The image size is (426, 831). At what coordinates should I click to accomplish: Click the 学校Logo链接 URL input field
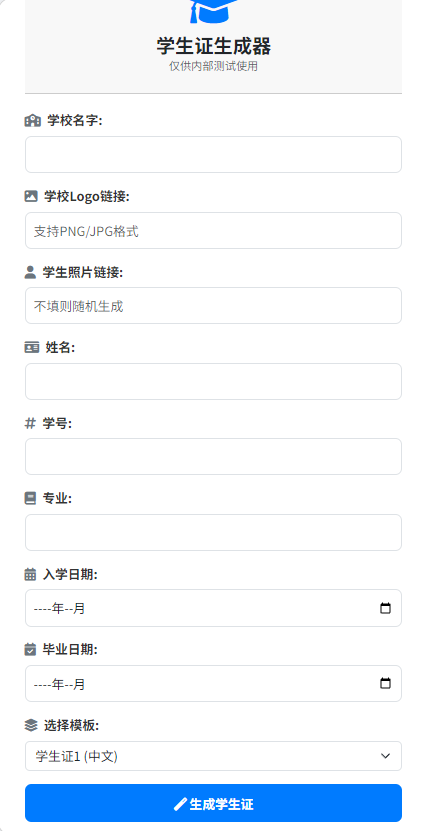(x=214, y=231)
